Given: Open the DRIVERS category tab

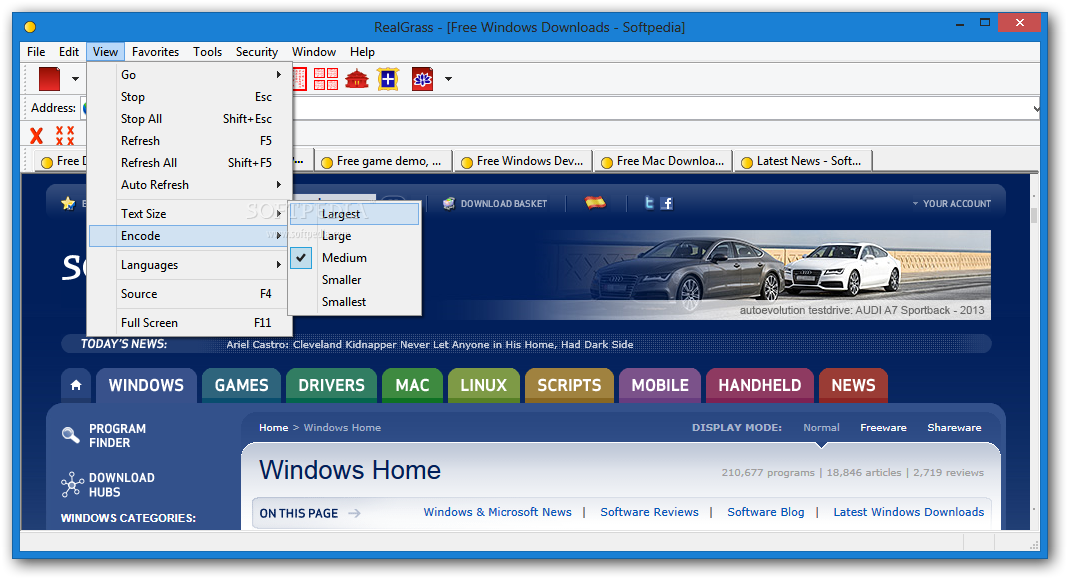Looking at the screenshot, I should click(x=331, y=386).
